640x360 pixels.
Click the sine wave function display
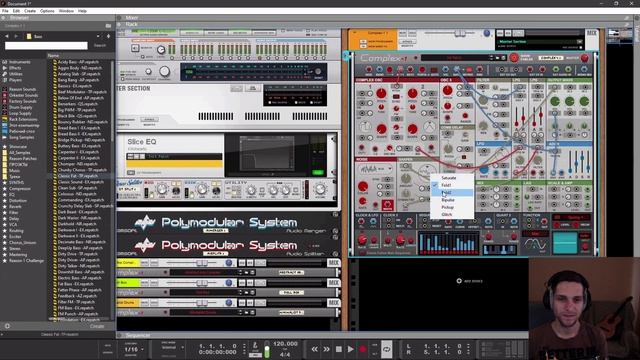pyautogui.click(x=535, y=245)
